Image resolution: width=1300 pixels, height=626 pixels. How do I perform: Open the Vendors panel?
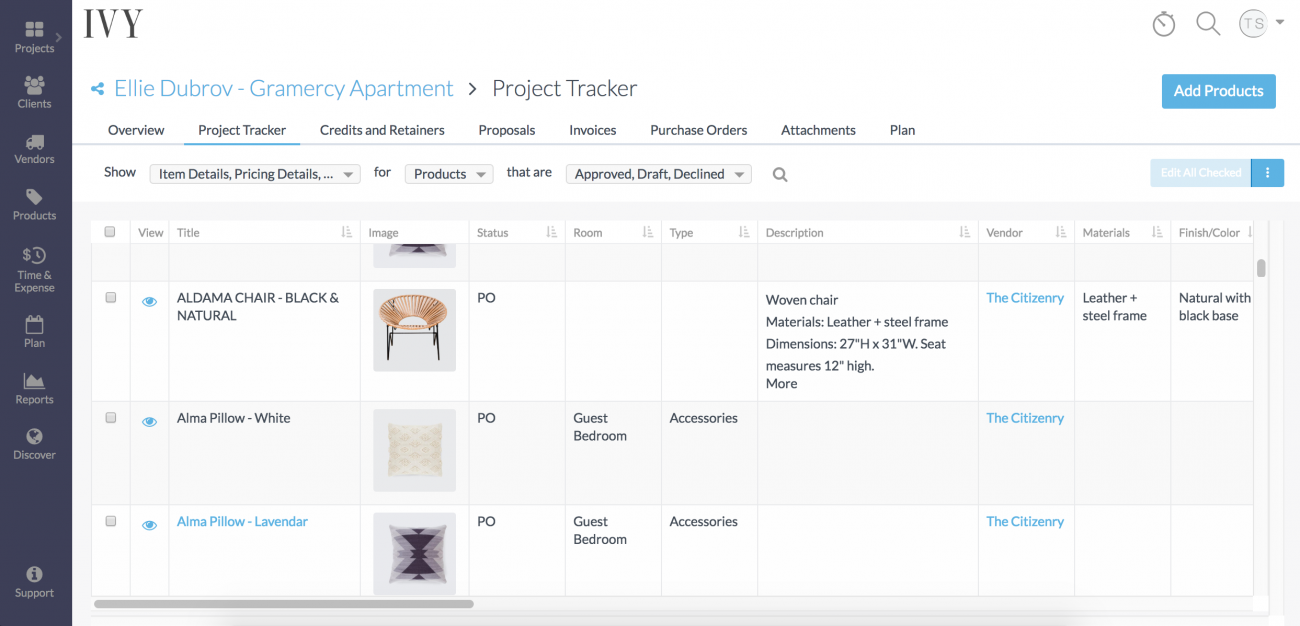[x=34, y=147]
